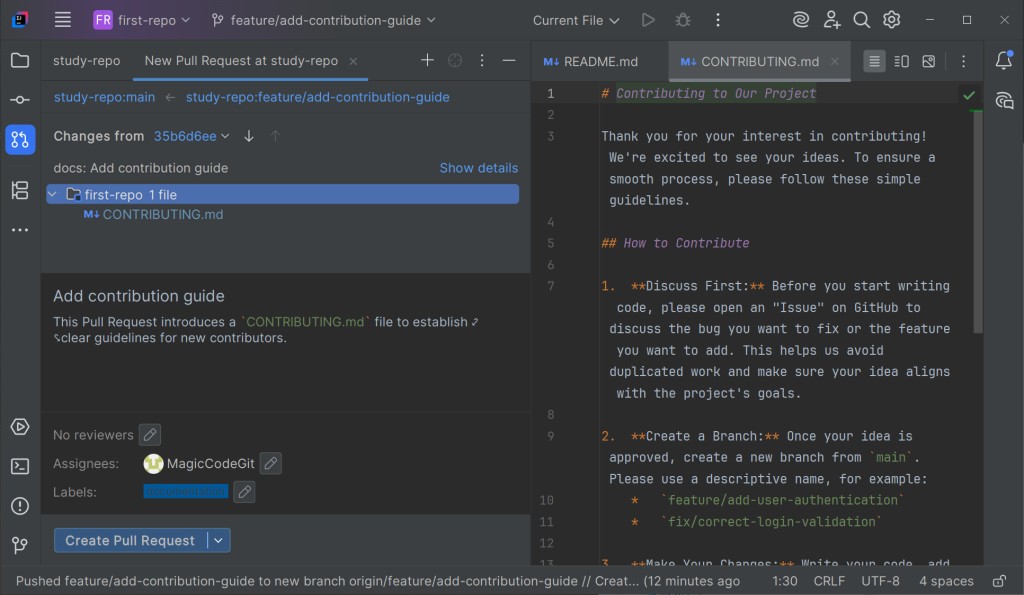Switch to editor and preview split view
This screenshot has width=1024, height=595.
pyautogui.click(x=901, y=61)
